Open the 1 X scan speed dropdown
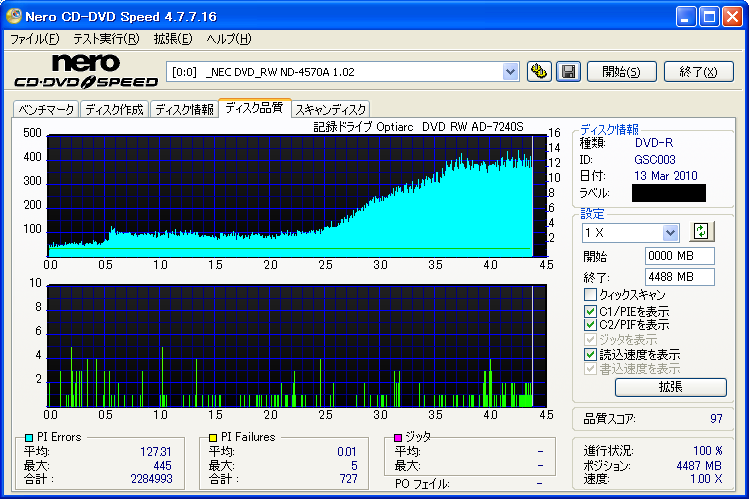Image resolution: width=749 pixels, height=499 pixels. pyautogui.click(x=670, y=233)
